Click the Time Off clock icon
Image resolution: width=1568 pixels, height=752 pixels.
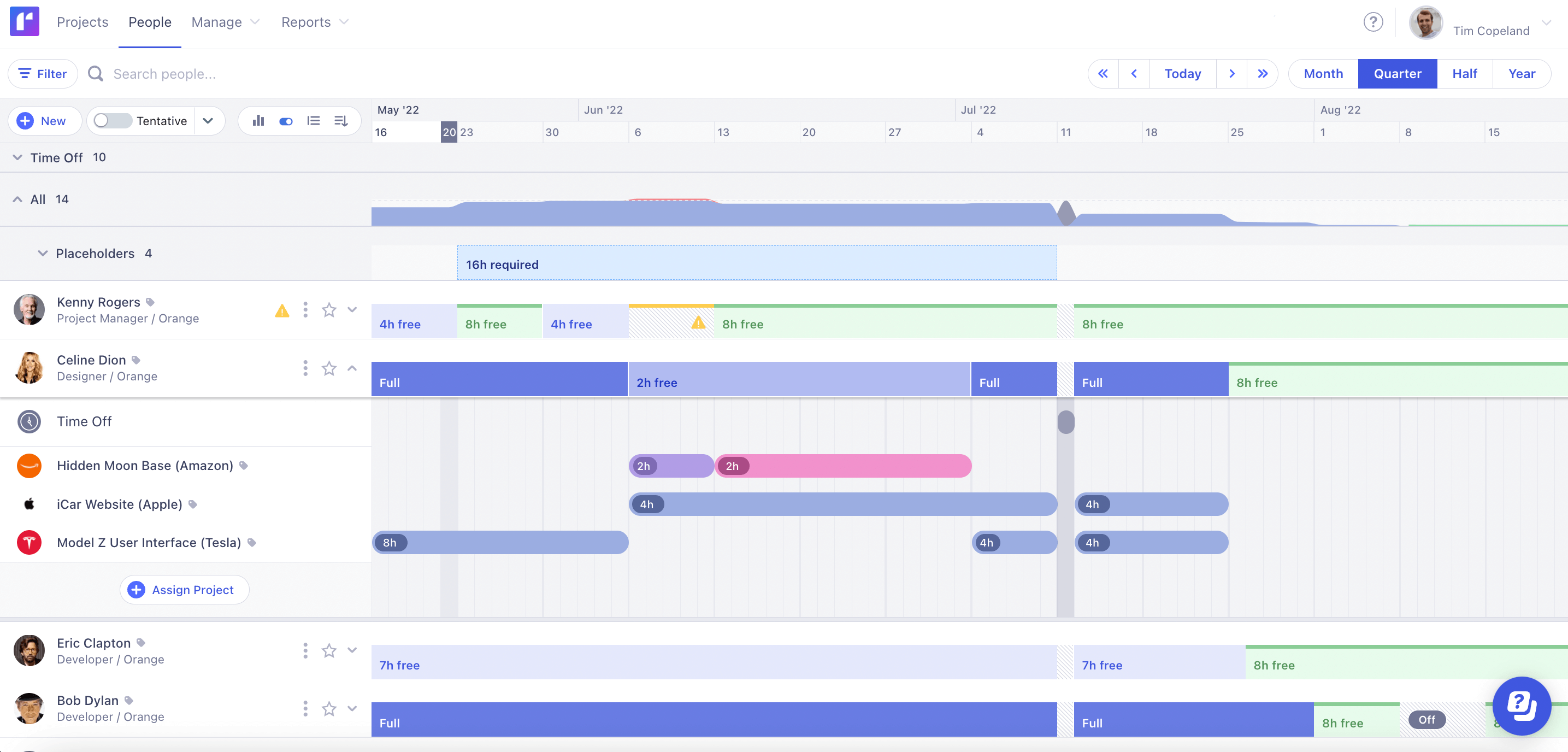28,421
